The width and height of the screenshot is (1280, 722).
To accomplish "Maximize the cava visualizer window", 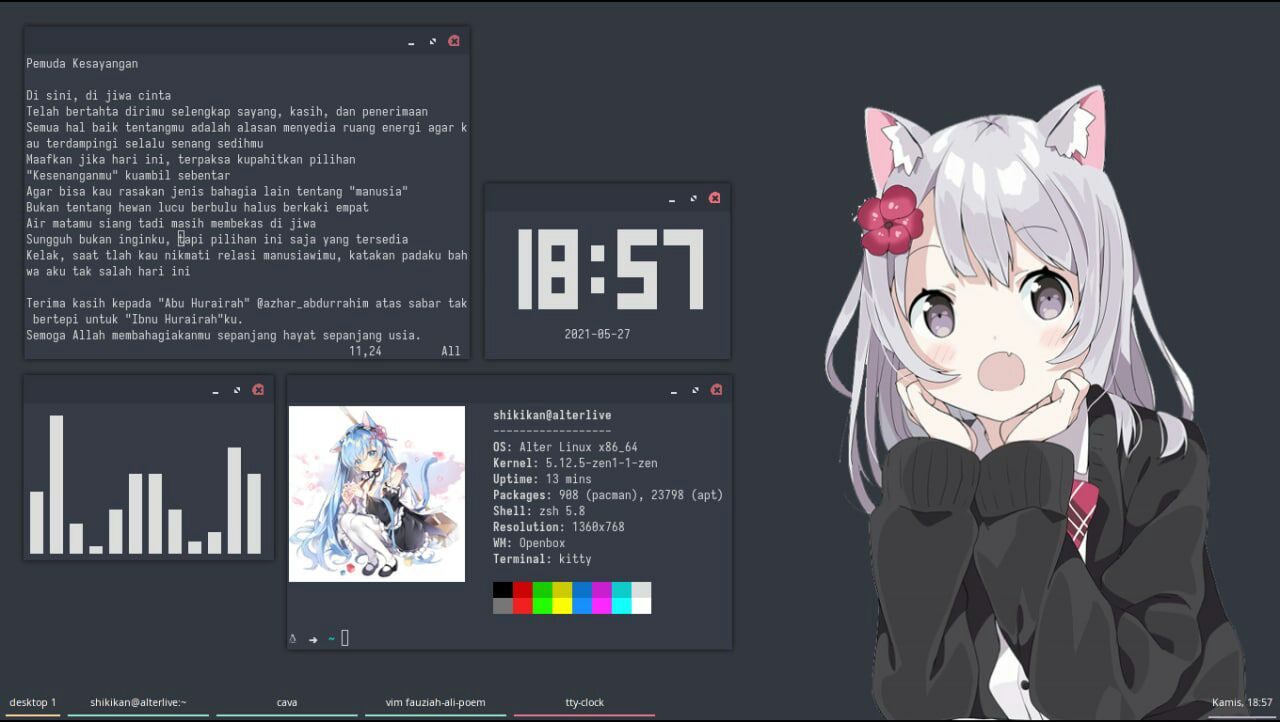I will click(x=237, y=389).
